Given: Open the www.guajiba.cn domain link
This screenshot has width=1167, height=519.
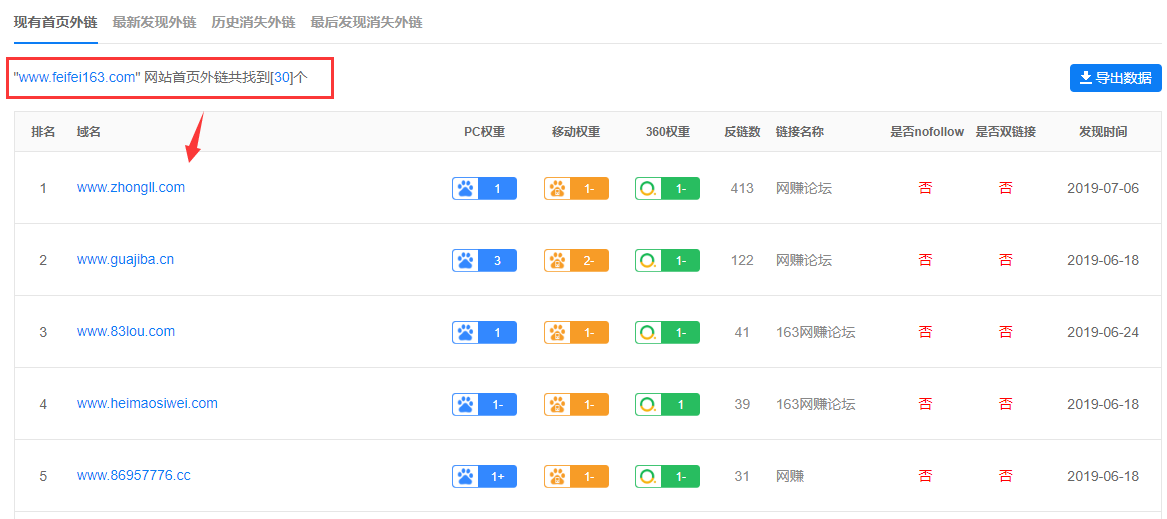Looking at the screenshot, I should 125,260.
